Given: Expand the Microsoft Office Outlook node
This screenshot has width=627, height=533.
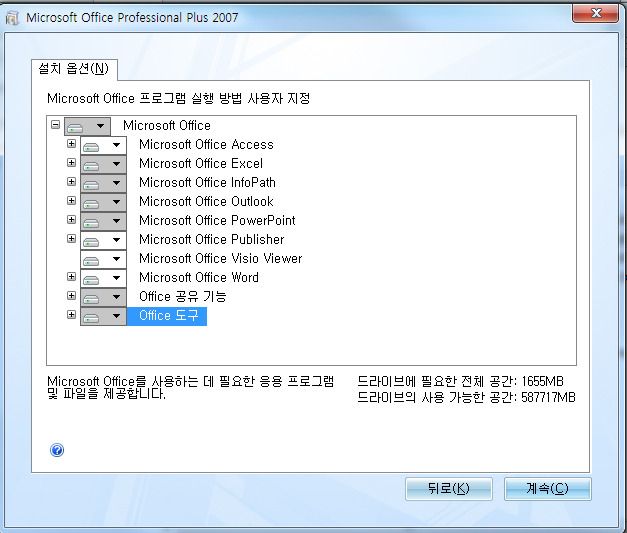Looking at the screenshot, I should tap(72, 200).
